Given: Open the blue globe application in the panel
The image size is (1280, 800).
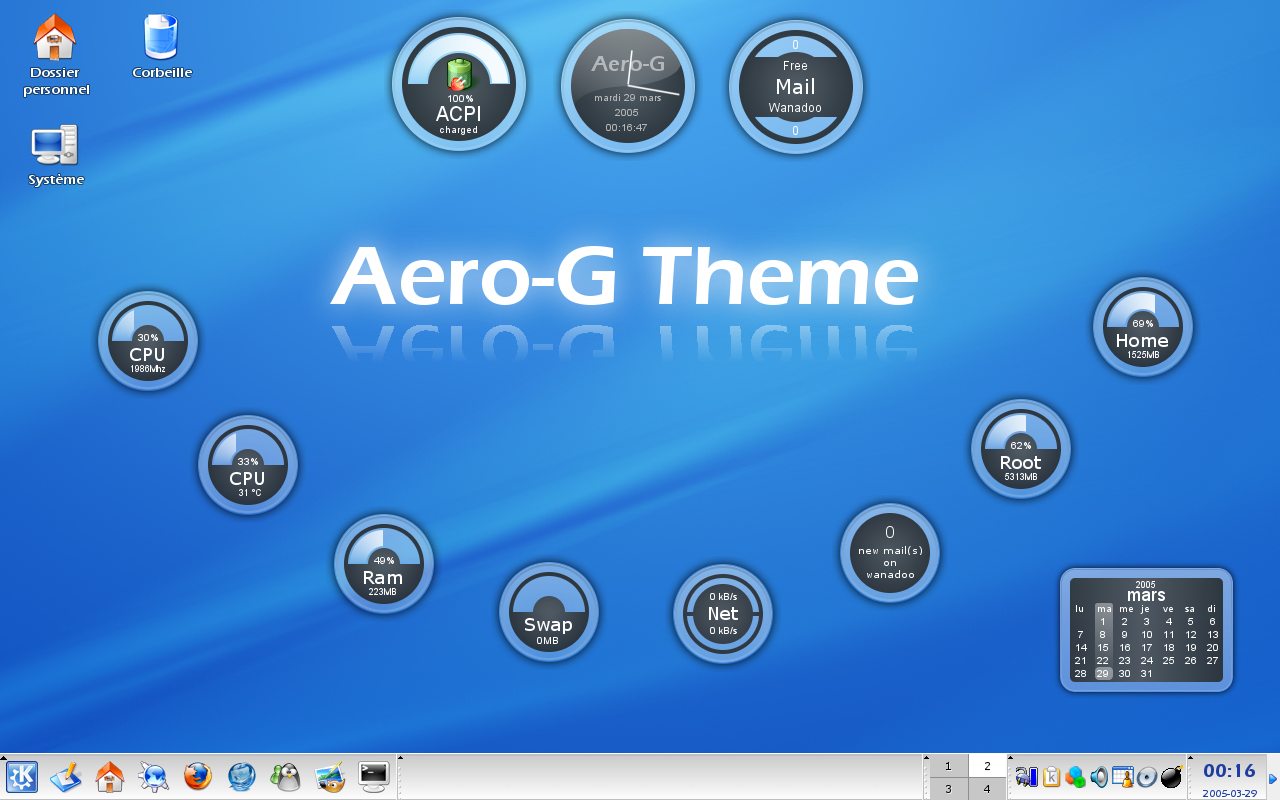Looking at the screenshot, I should coord(242,777).
